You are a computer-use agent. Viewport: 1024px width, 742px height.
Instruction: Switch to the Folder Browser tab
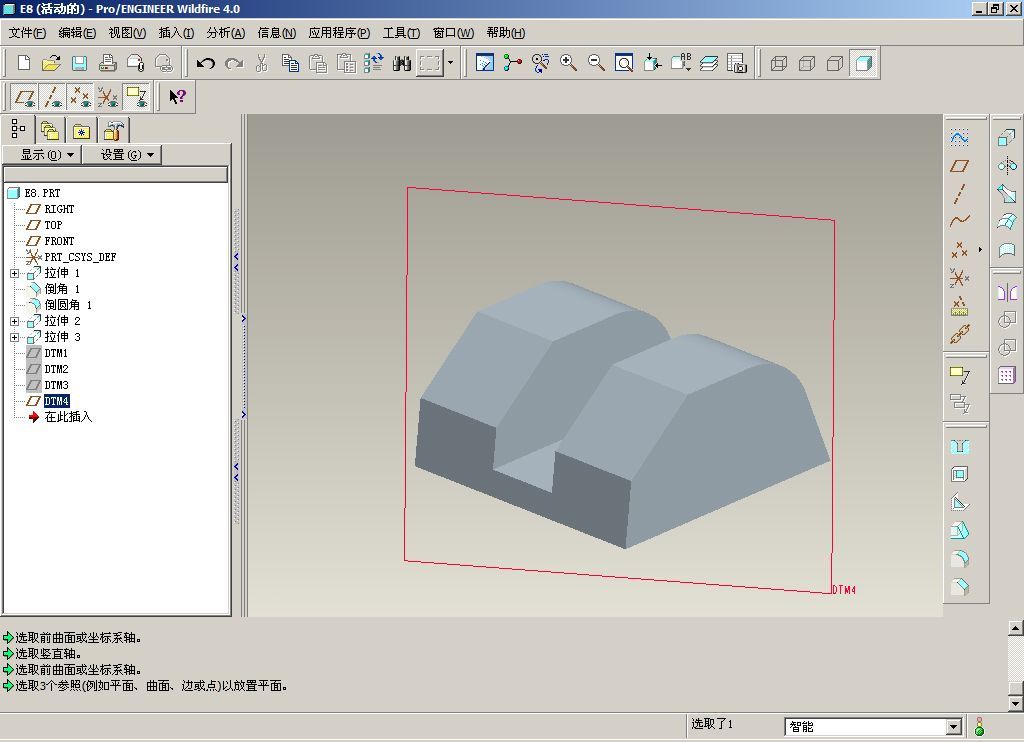pyautogui.click(x=50, y=131)
